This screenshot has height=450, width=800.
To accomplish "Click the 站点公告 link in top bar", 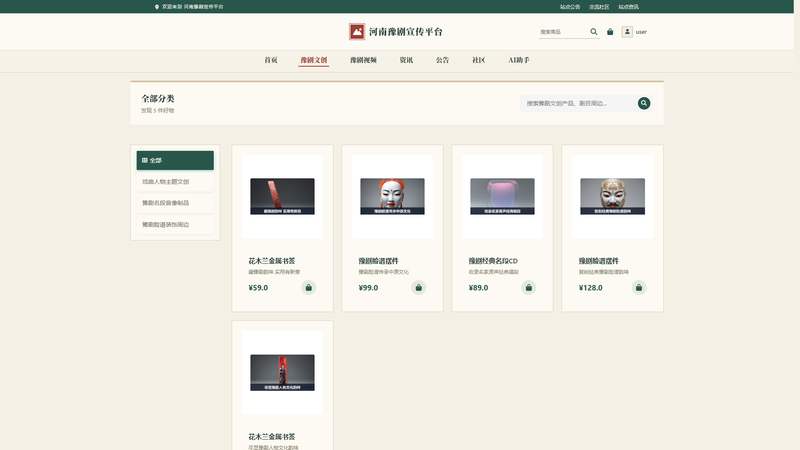I will (570, 7).
